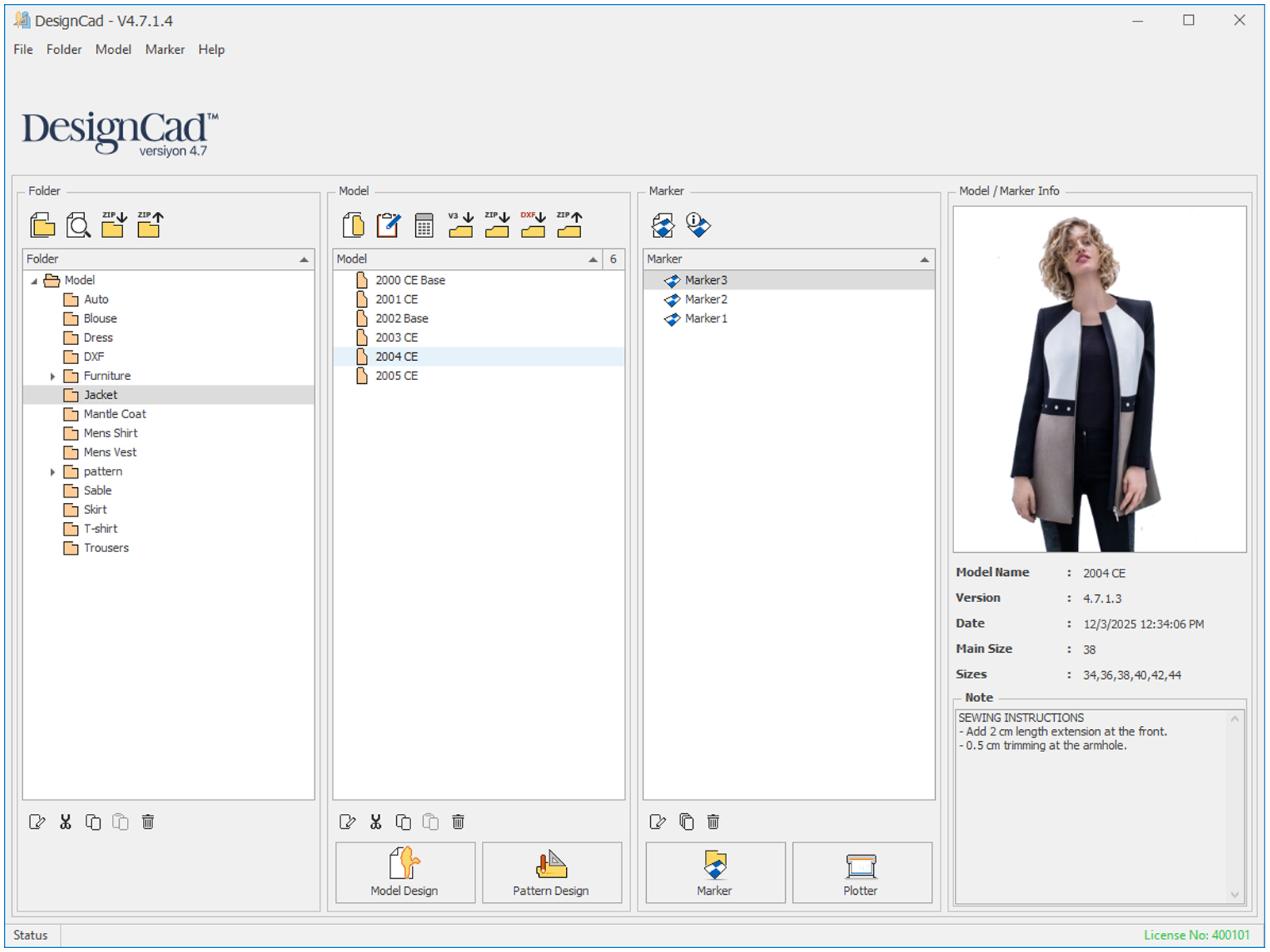Viewport: 1270px width, 952px height.
Task: Collapse the Model root folder
Action: pos(34,281)
